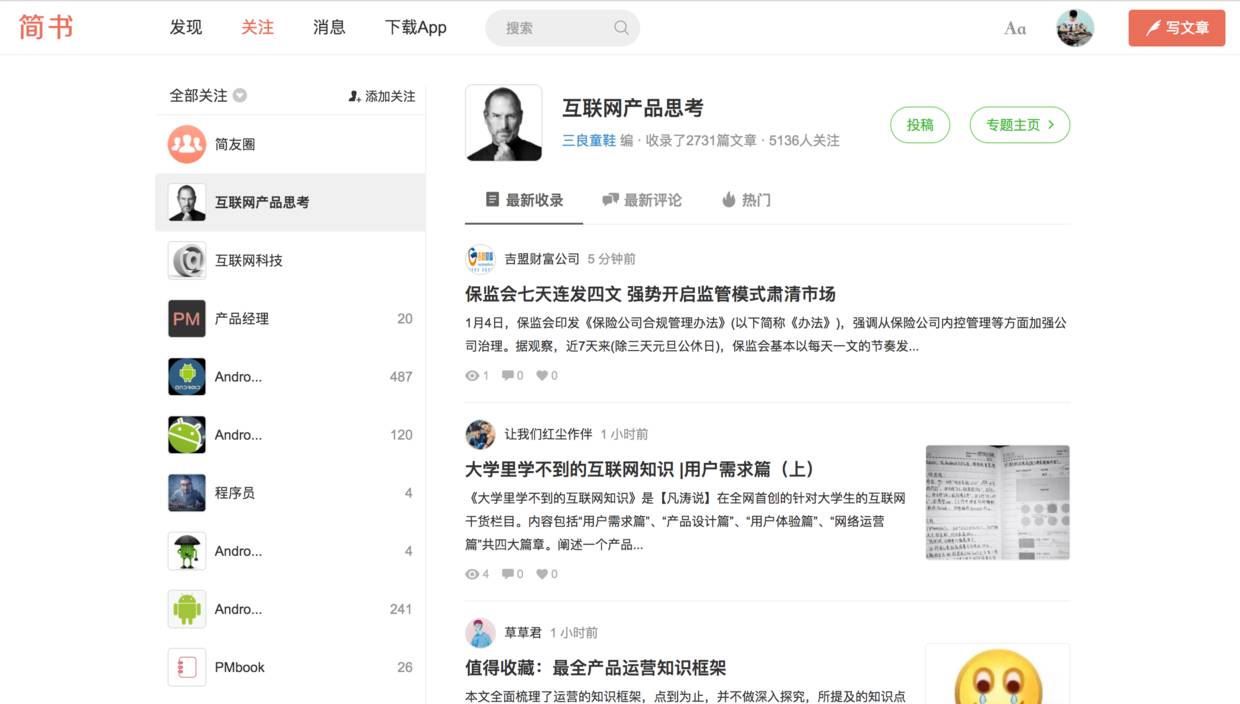This screenshot has width=1240, height=704.
Task: Click the 投稿 button
Action: point(920,125)
